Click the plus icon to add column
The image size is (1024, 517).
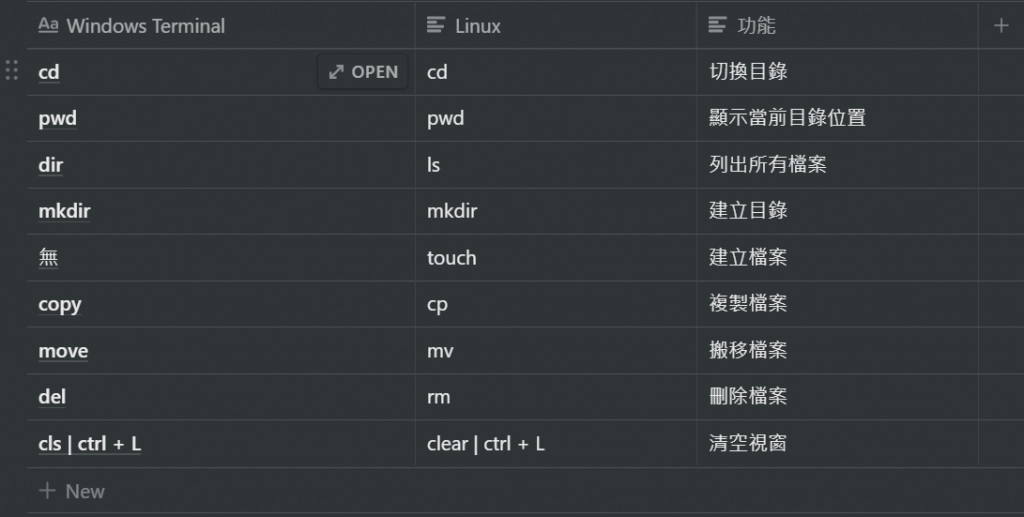(1000, 25)
